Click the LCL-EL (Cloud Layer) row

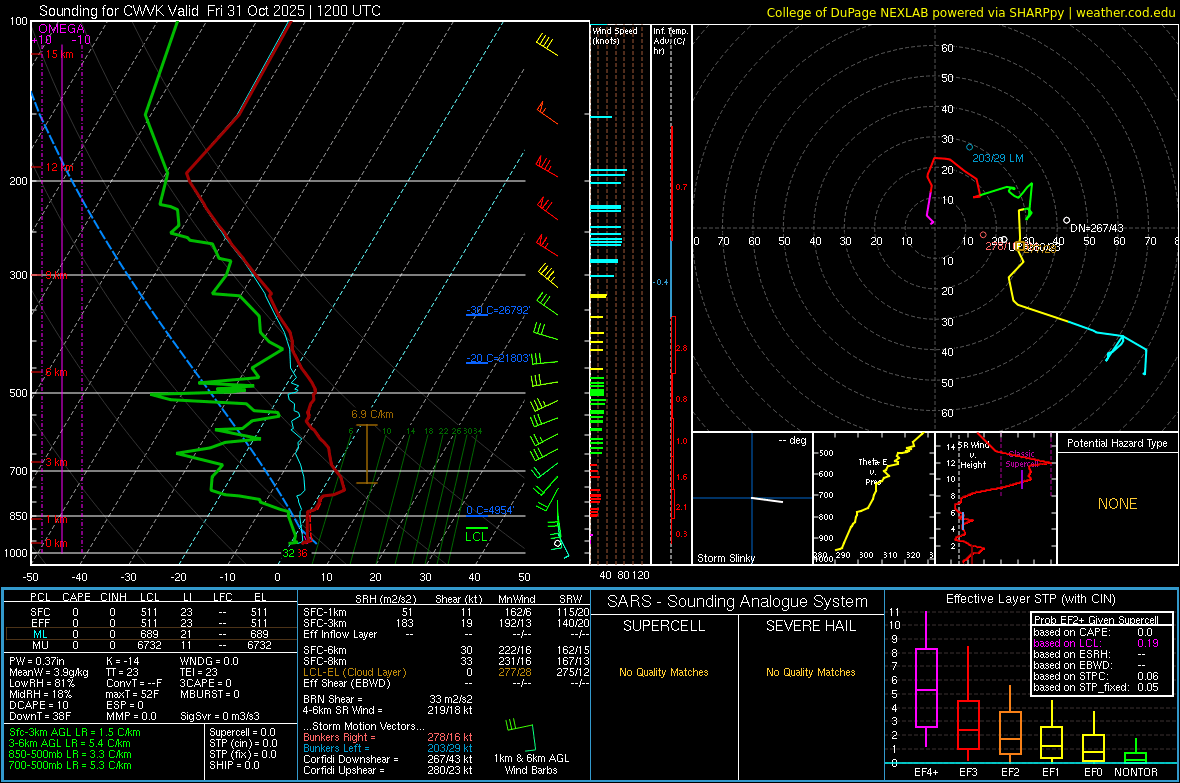[446, 672]
